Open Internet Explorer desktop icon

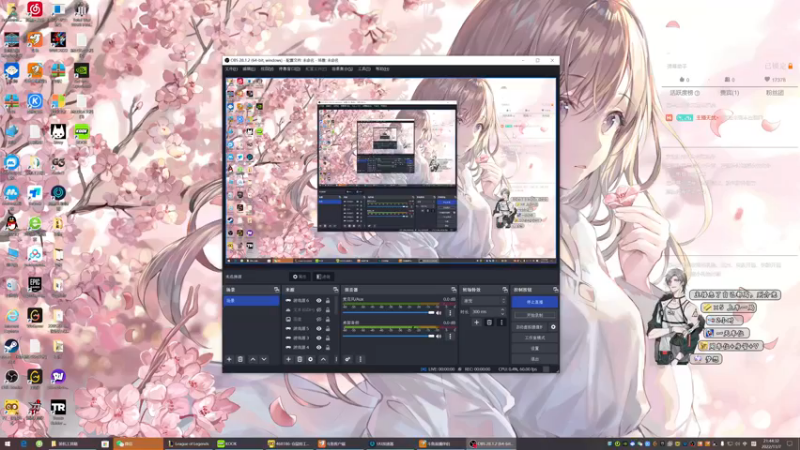tap(12, 316)
